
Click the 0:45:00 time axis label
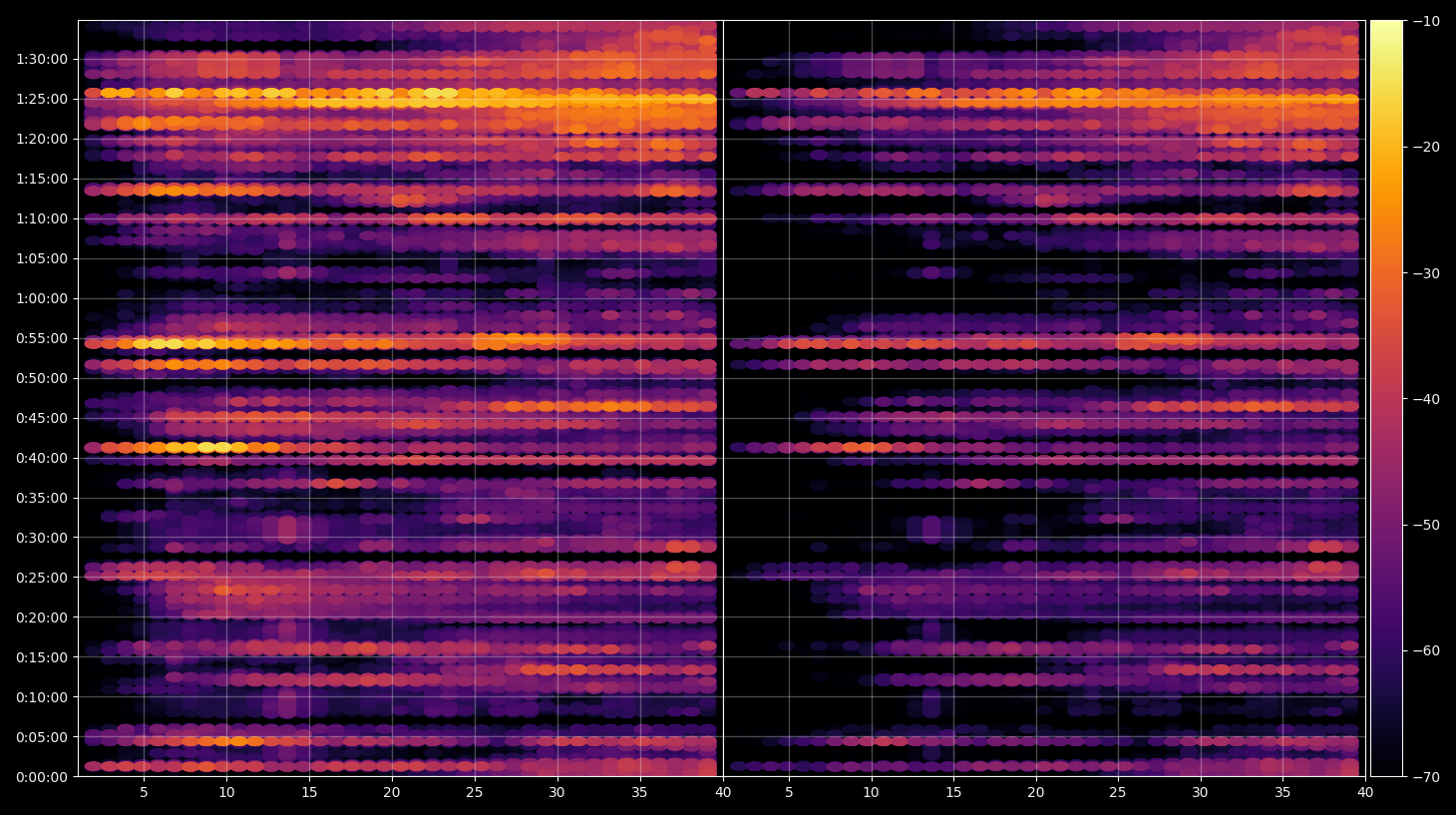pyautogui.click(x=42, y=418)
